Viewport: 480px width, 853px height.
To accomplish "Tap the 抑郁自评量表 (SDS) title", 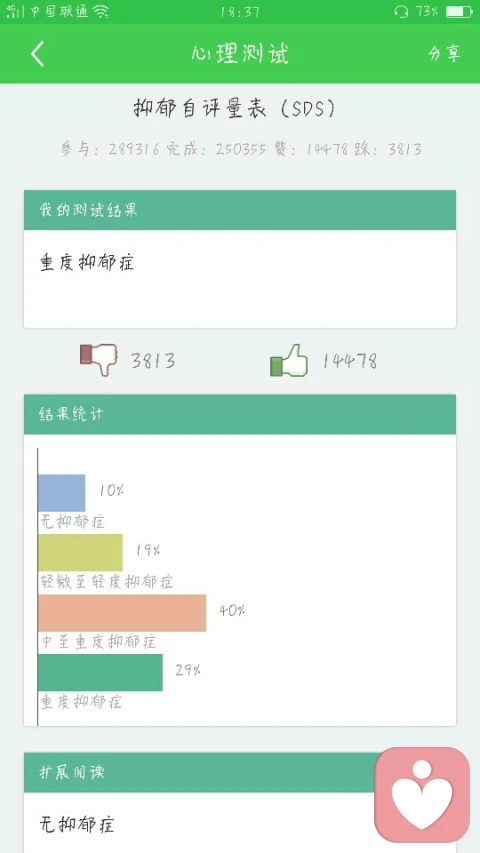I will click(234, 109).
